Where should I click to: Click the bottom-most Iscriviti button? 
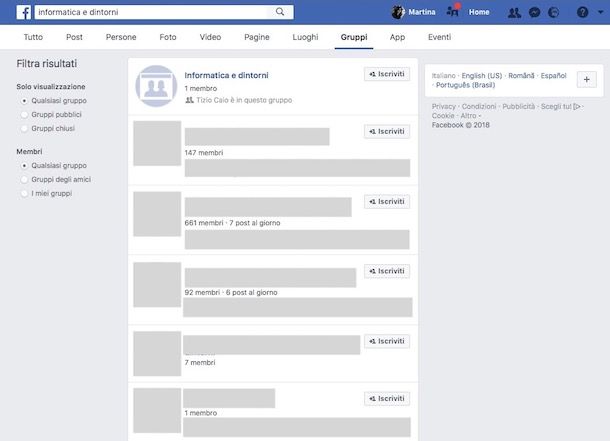(x=387, y=399)
